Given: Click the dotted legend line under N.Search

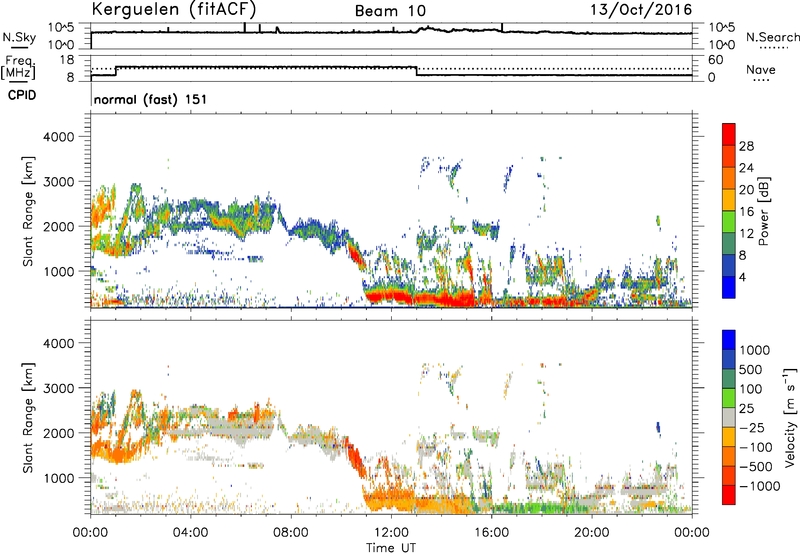Looking at the screenshot, I should click(x=773, y=48).
